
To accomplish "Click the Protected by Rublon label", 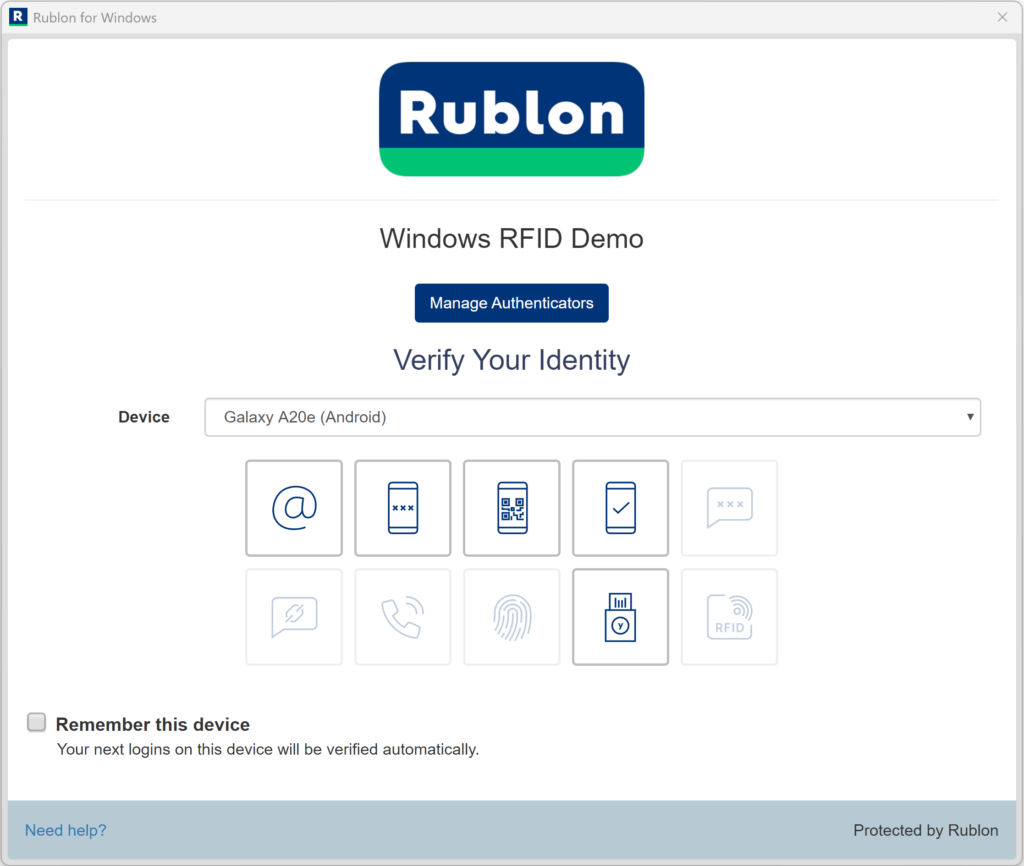I will (x=926, y=830).
